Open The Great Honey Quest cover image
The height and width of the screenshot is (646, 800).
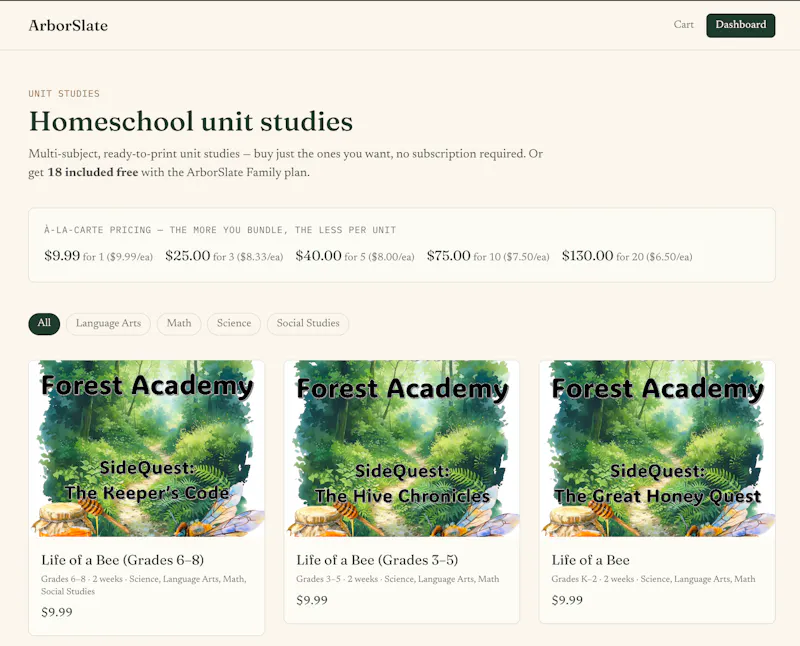[x=657, y=449]
